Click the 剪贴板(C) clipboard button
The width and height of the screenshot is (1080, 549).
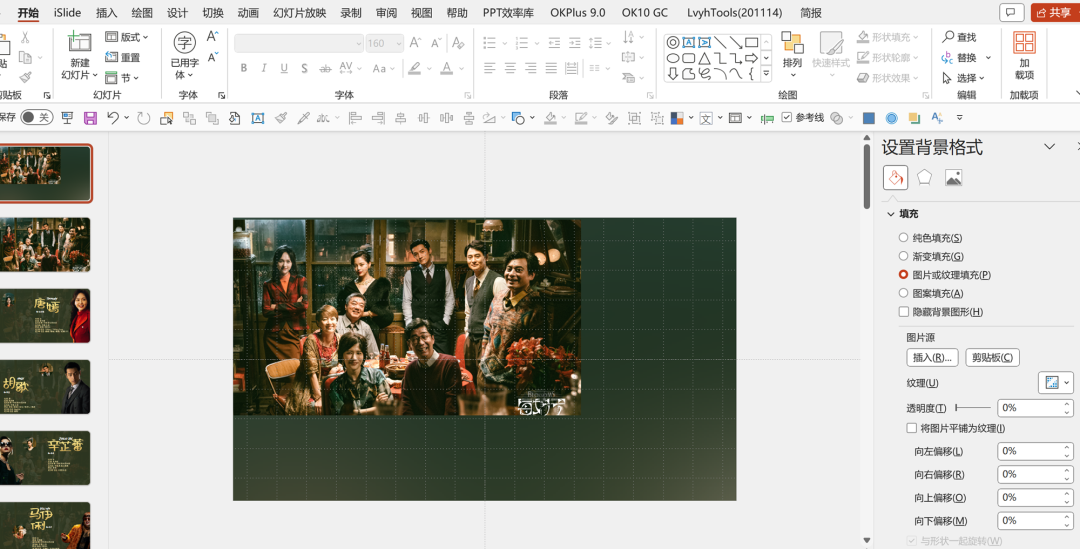point(992,358)
